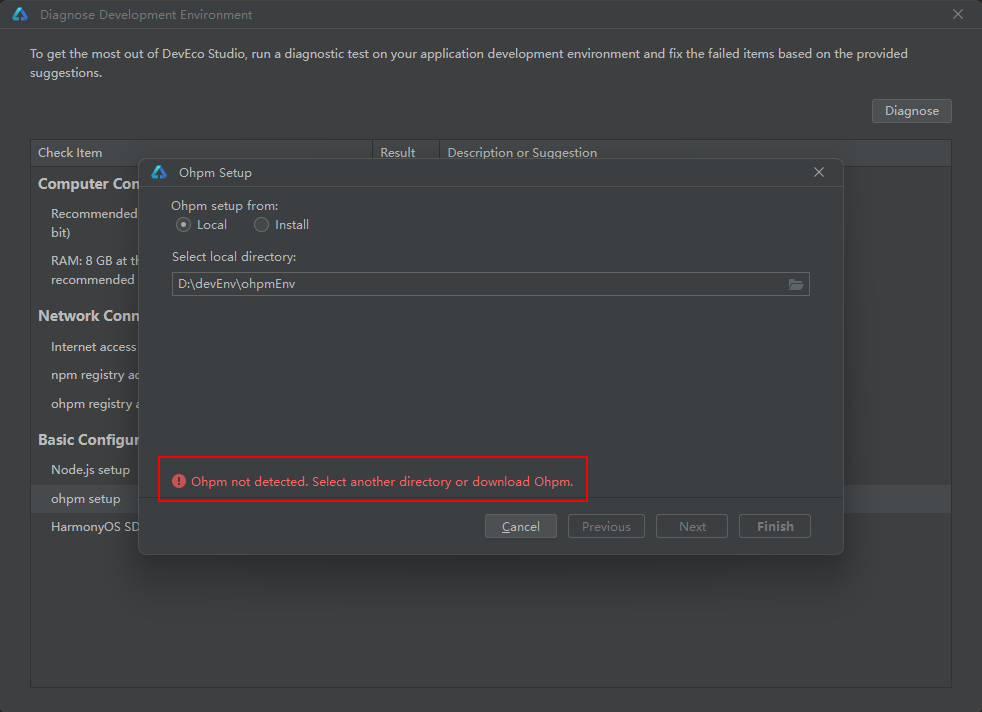This screenshot has height=712, width=982.
Task: Click the Computer Configuration section heading
Action: (88, 184)
